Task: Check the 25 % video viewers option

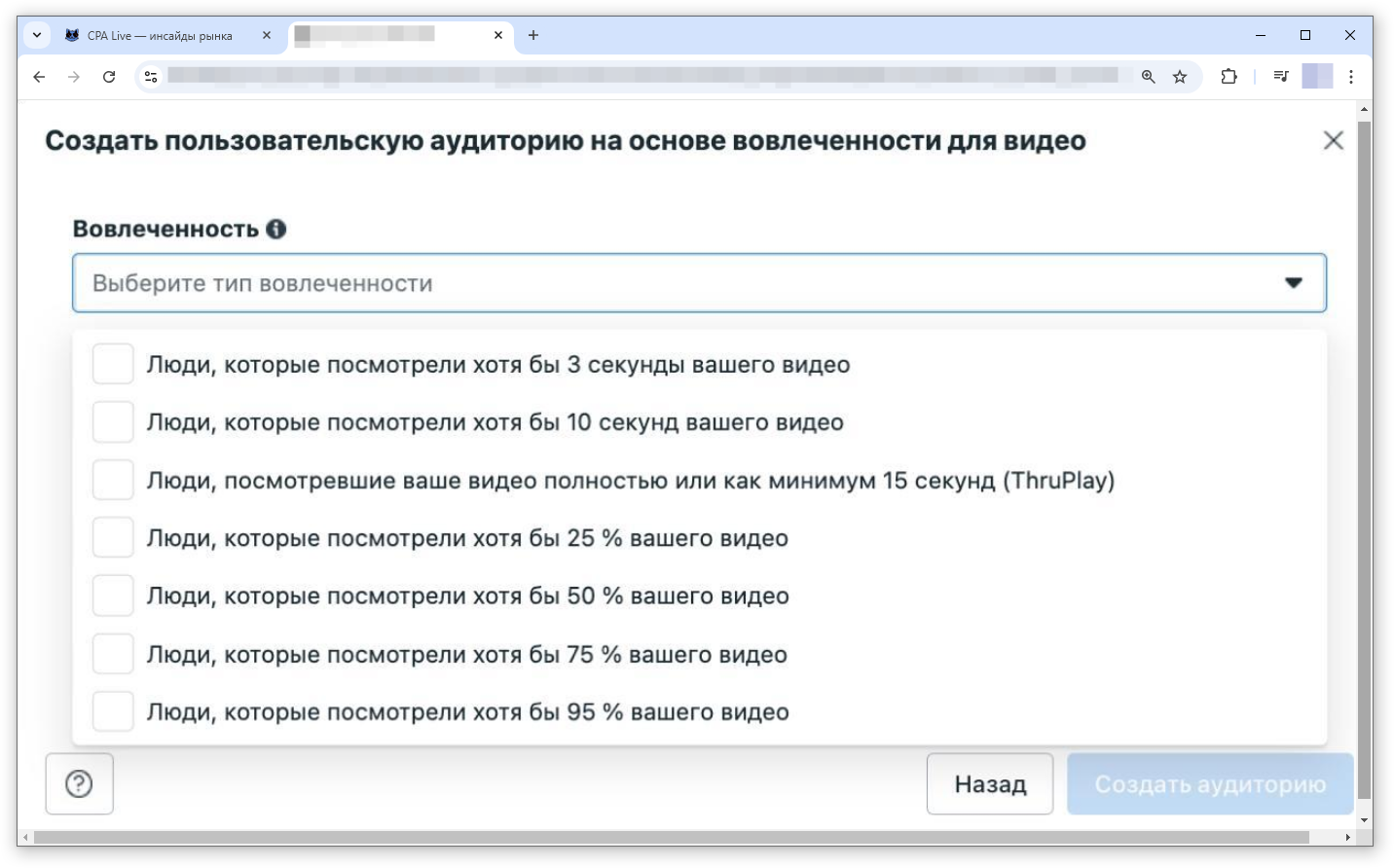Action: (x=113, y=538)
